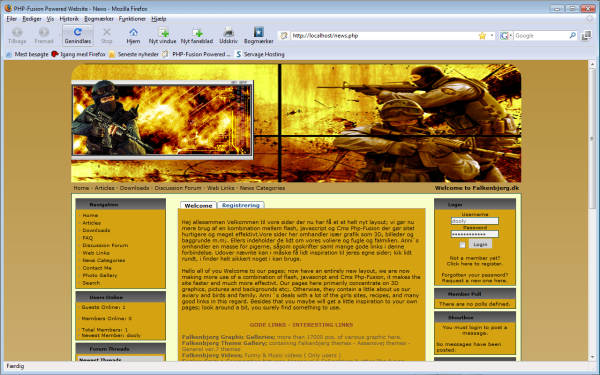Open Home in Navigation panel
Viewport: 600px width, 375px height.
click(x=90, y=215)
